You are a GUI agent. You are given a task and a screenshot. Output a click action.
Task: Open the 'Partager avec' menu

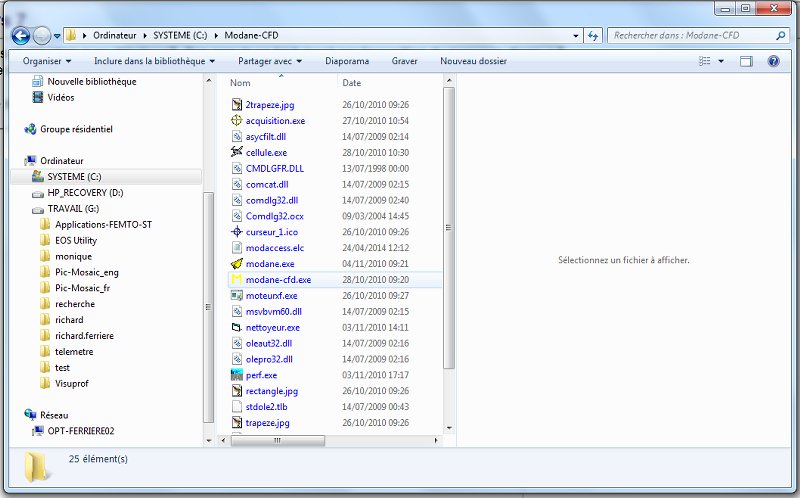click(x=270, y=61)
